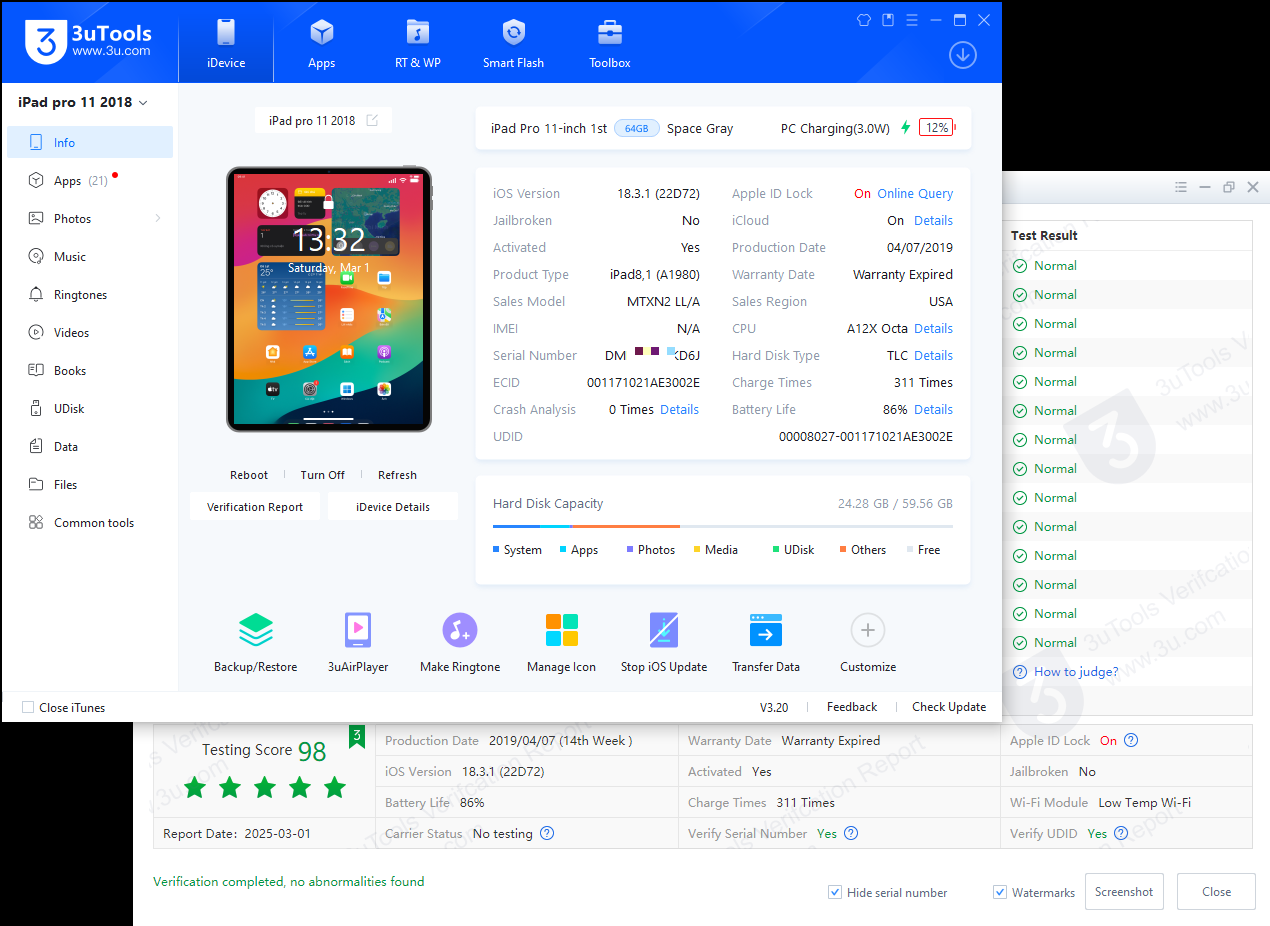Open Files in the sidebar
This screenshot has height=926, width=1270.
click(90, 485)
